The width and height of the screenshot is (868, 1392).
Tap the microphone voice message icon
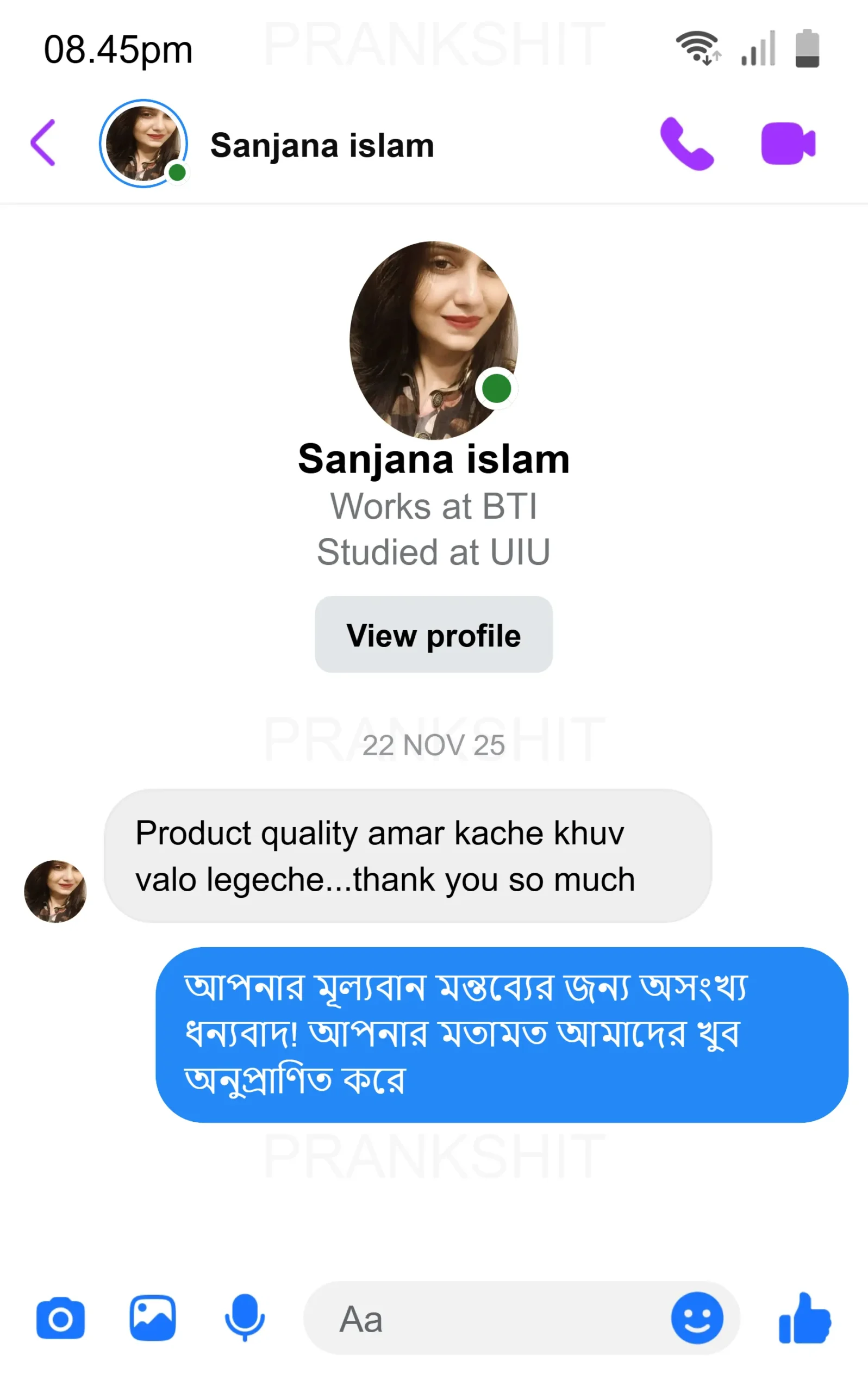(x=245, y=1319)
